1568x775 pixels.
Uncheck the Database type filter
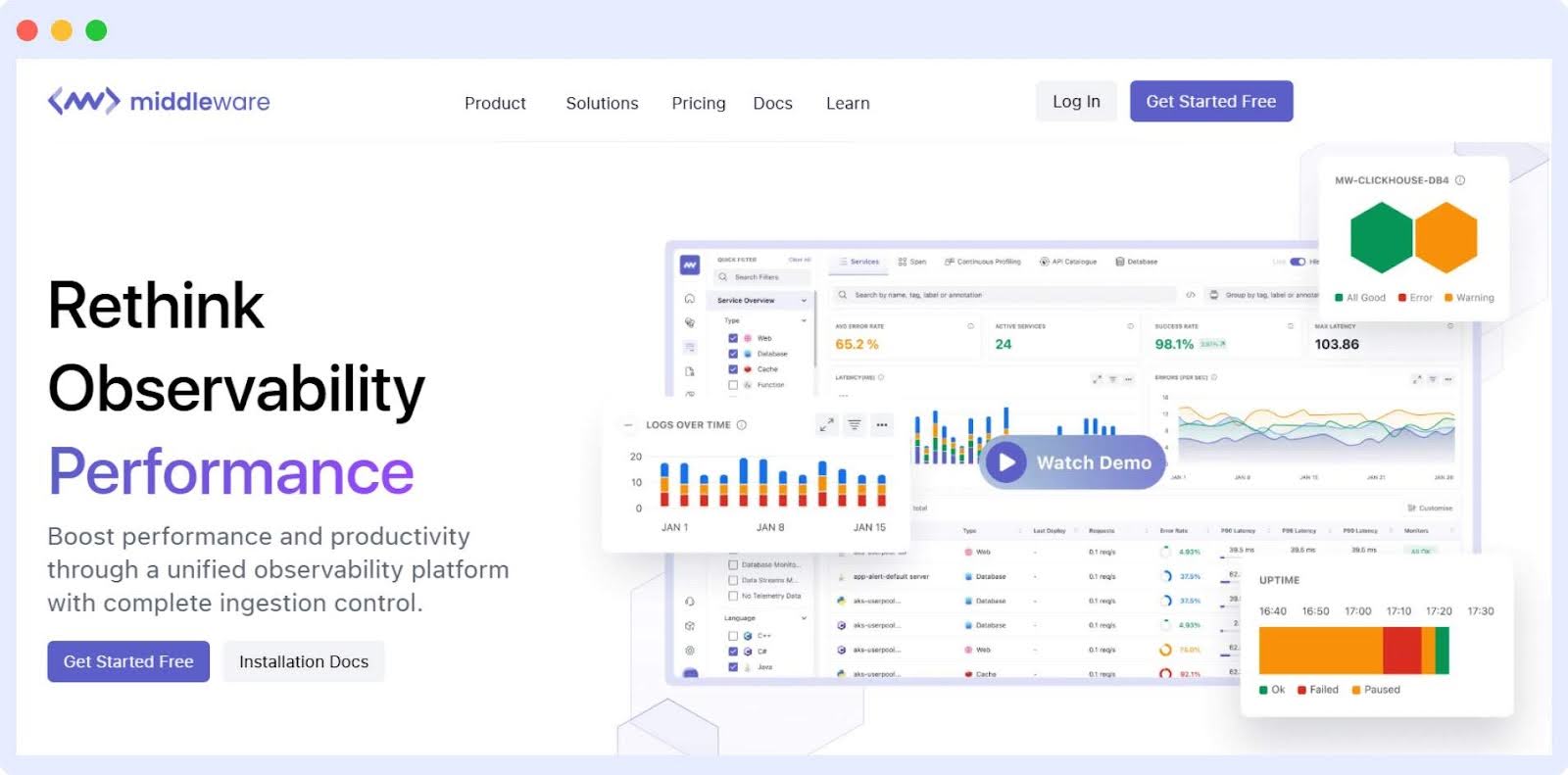click(x=733, y=354)
